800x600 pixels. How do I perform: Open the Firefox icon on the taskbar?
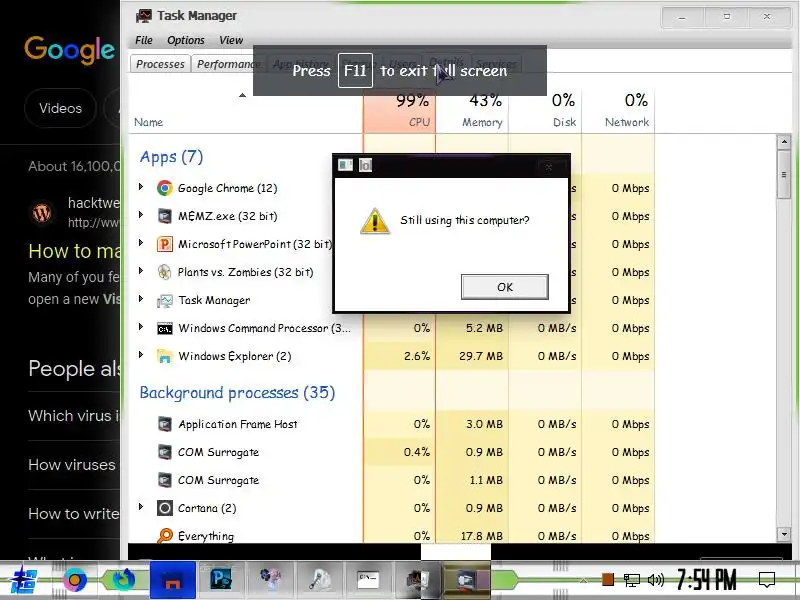pyautogui.click(x=123, y=580)
